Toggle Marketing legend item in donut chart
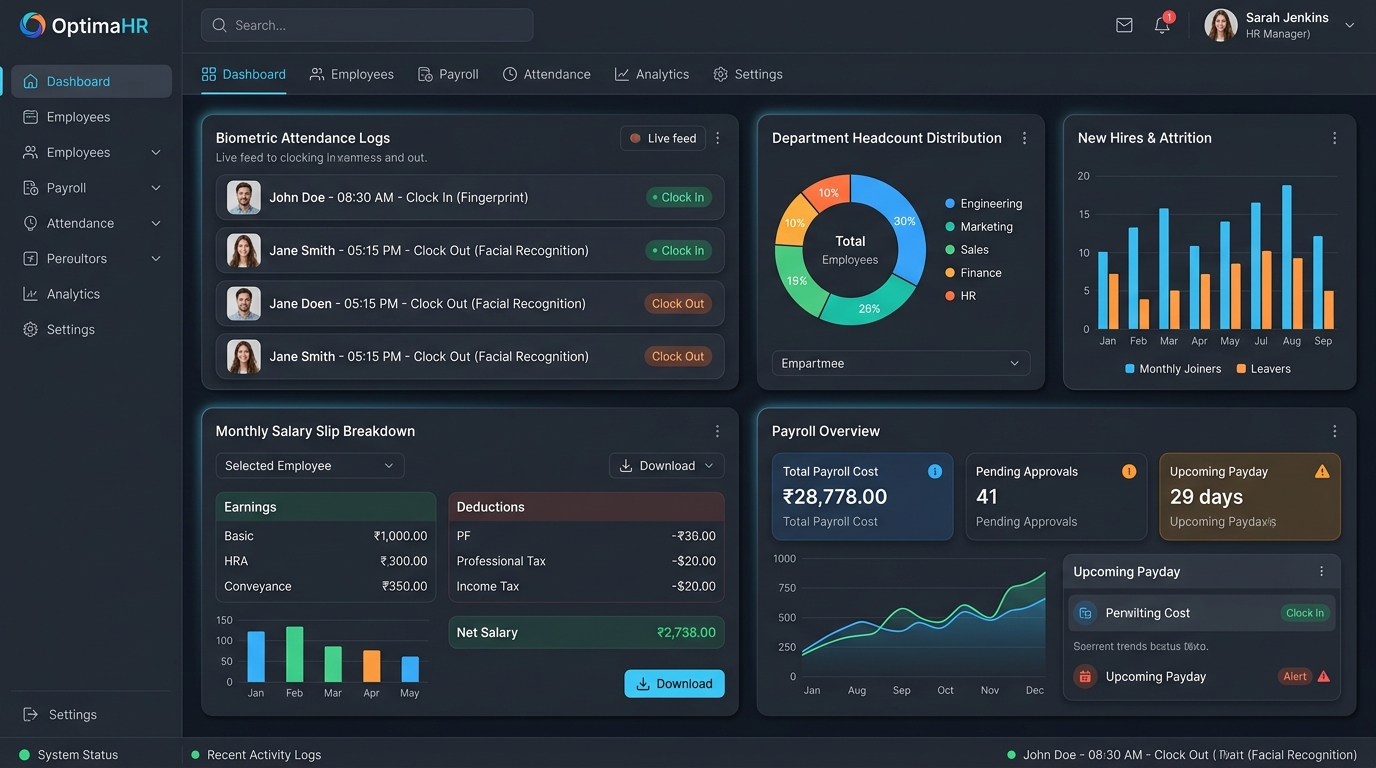This screenshot has height=768, width=1376. (x=979, y=227)
